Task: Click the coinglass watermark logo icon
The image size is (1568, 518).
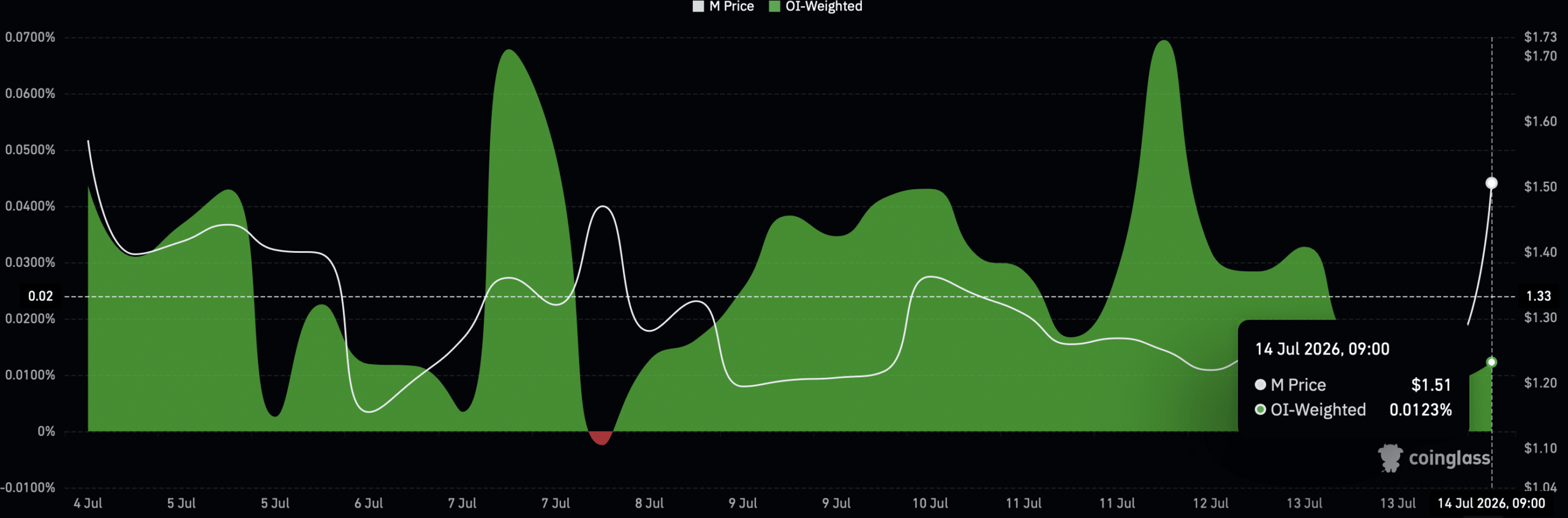Action: 1390,458
